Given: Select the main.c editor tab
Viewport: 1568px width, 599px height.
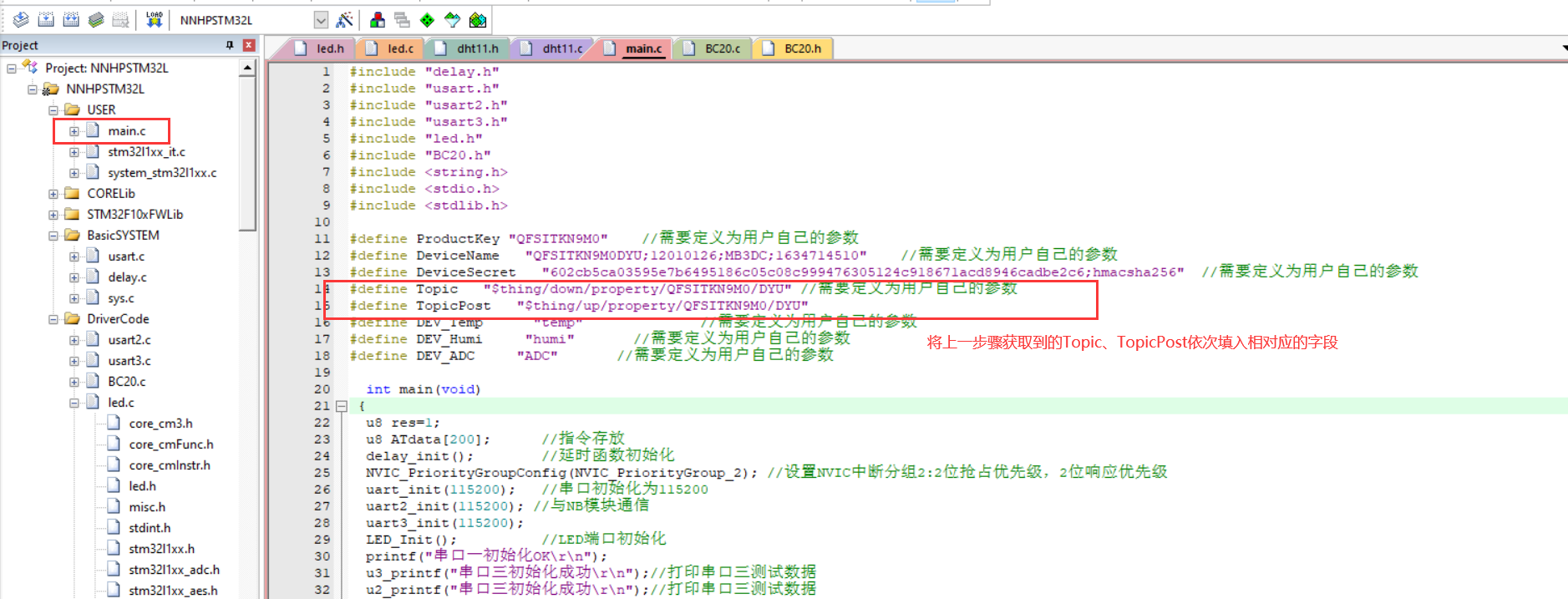Looking at the screenshot, I should (634, 48).
